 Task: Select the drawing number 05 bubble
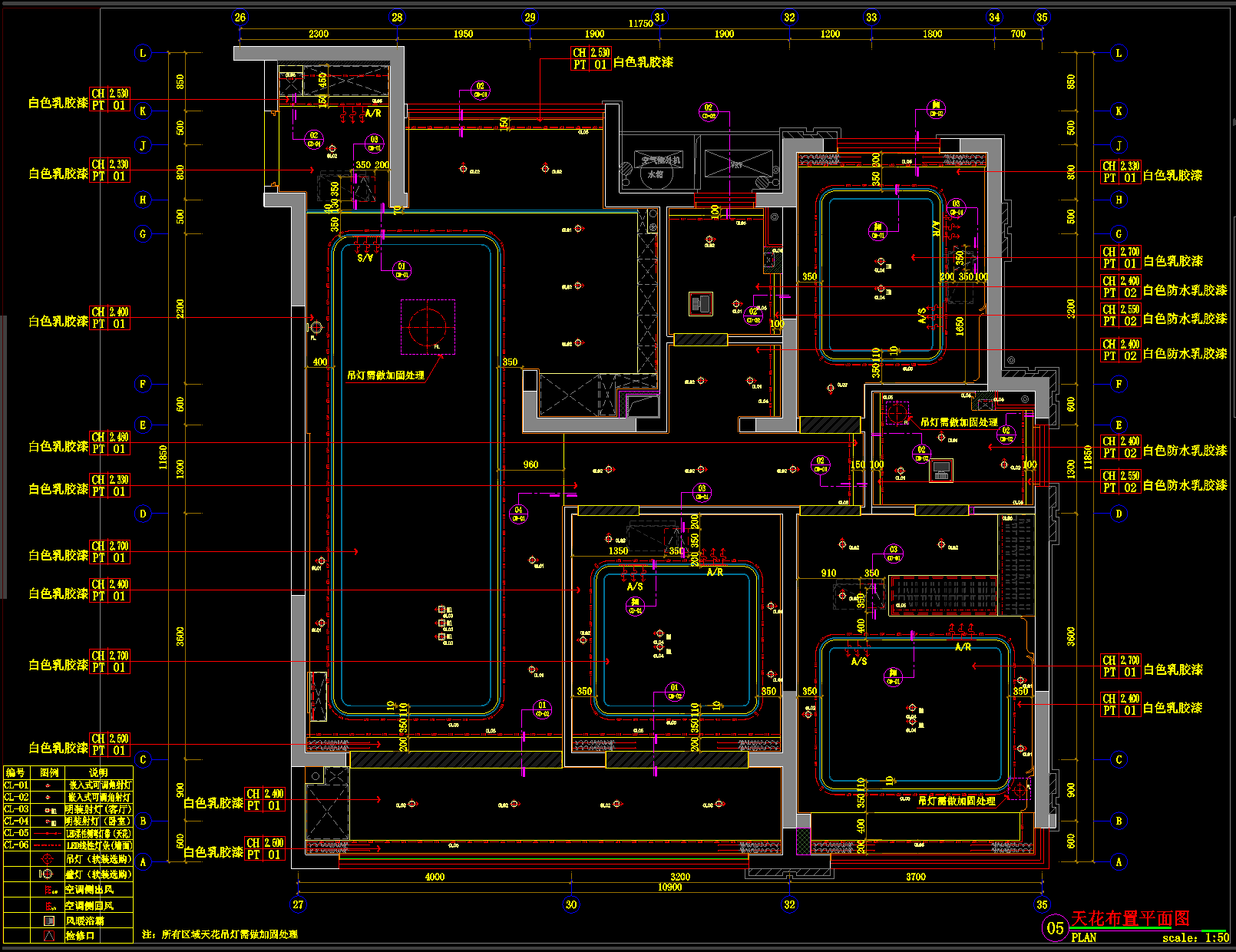1056,927
